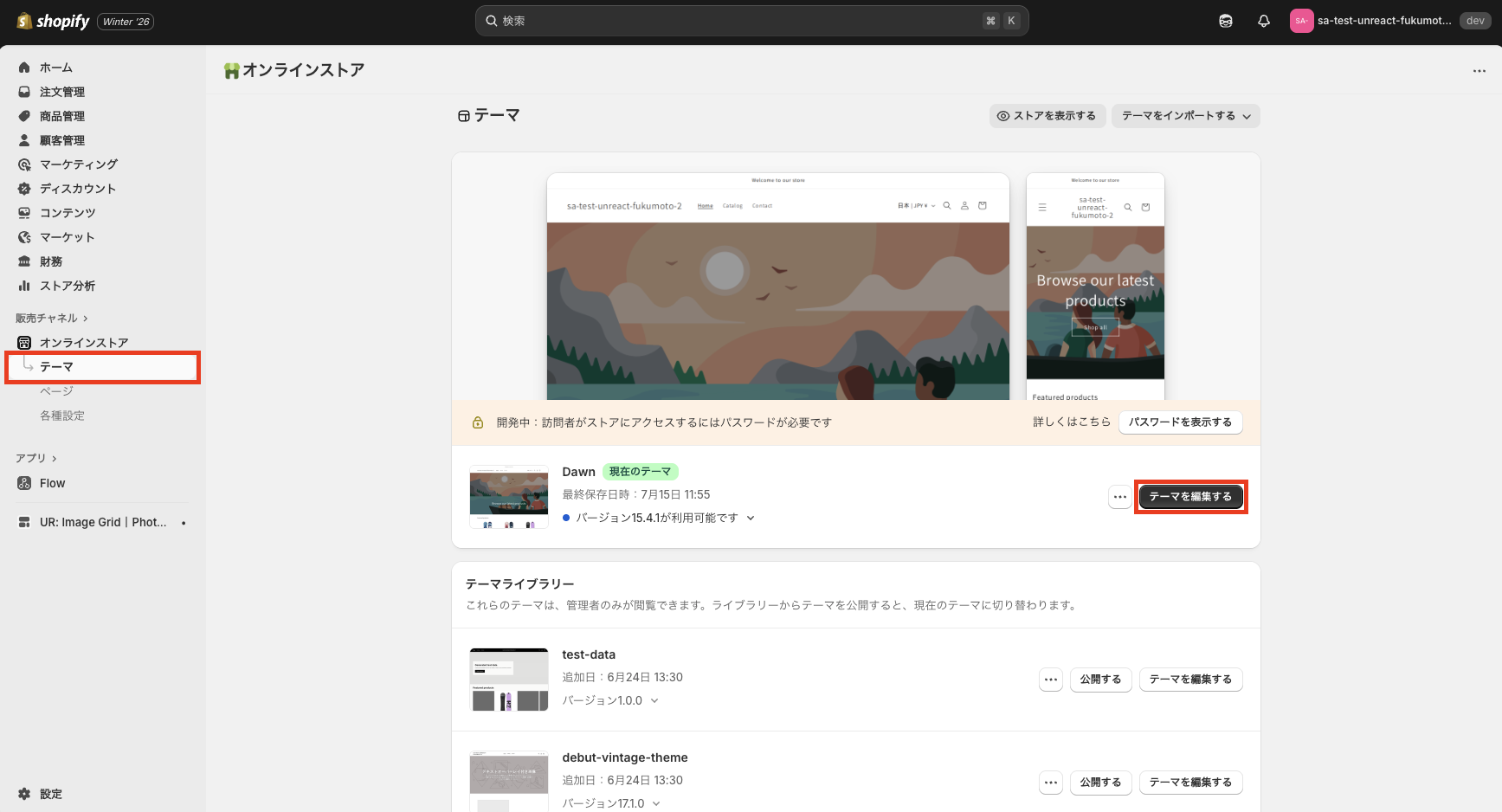
Task: Expand the 販売チャネル section
Action: 53,318
